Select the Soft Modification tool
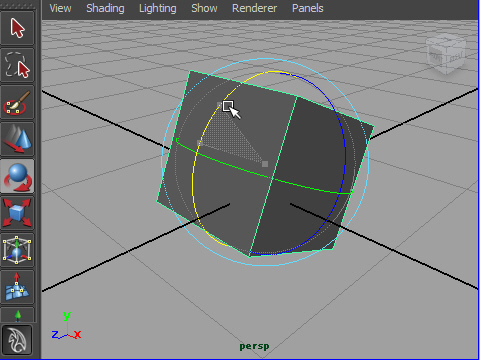The height and width of the screenshot is (360, 480). point(17,287)
